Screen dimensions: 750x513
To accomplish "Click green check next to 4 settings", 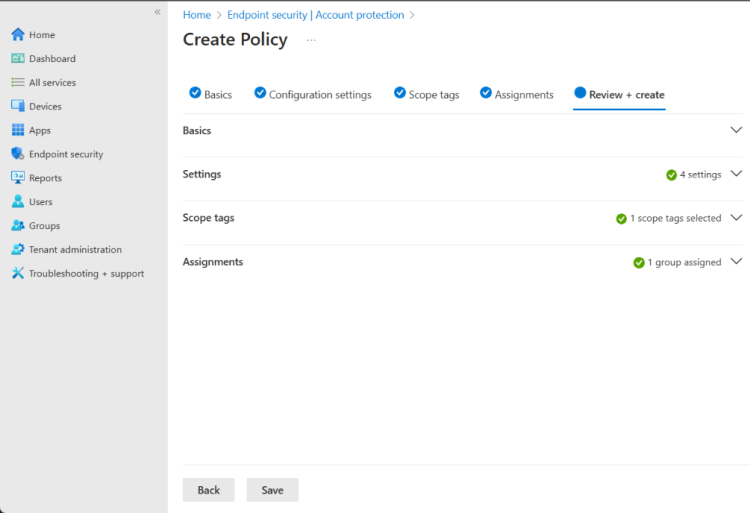I will 672,175.
